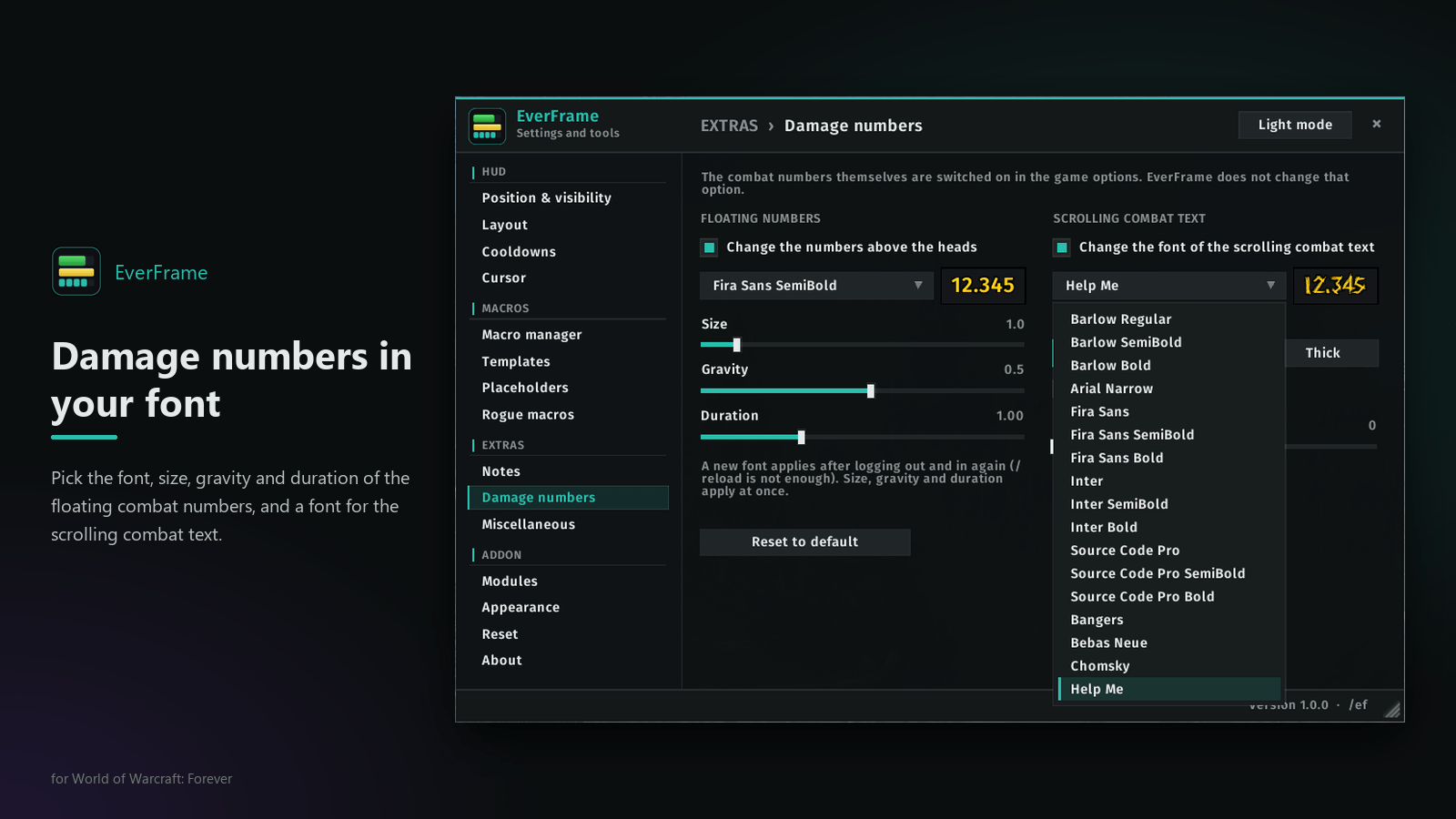Open Position & visibility settings page
This screenshot has height=819, width=1456.
(568, 197)
